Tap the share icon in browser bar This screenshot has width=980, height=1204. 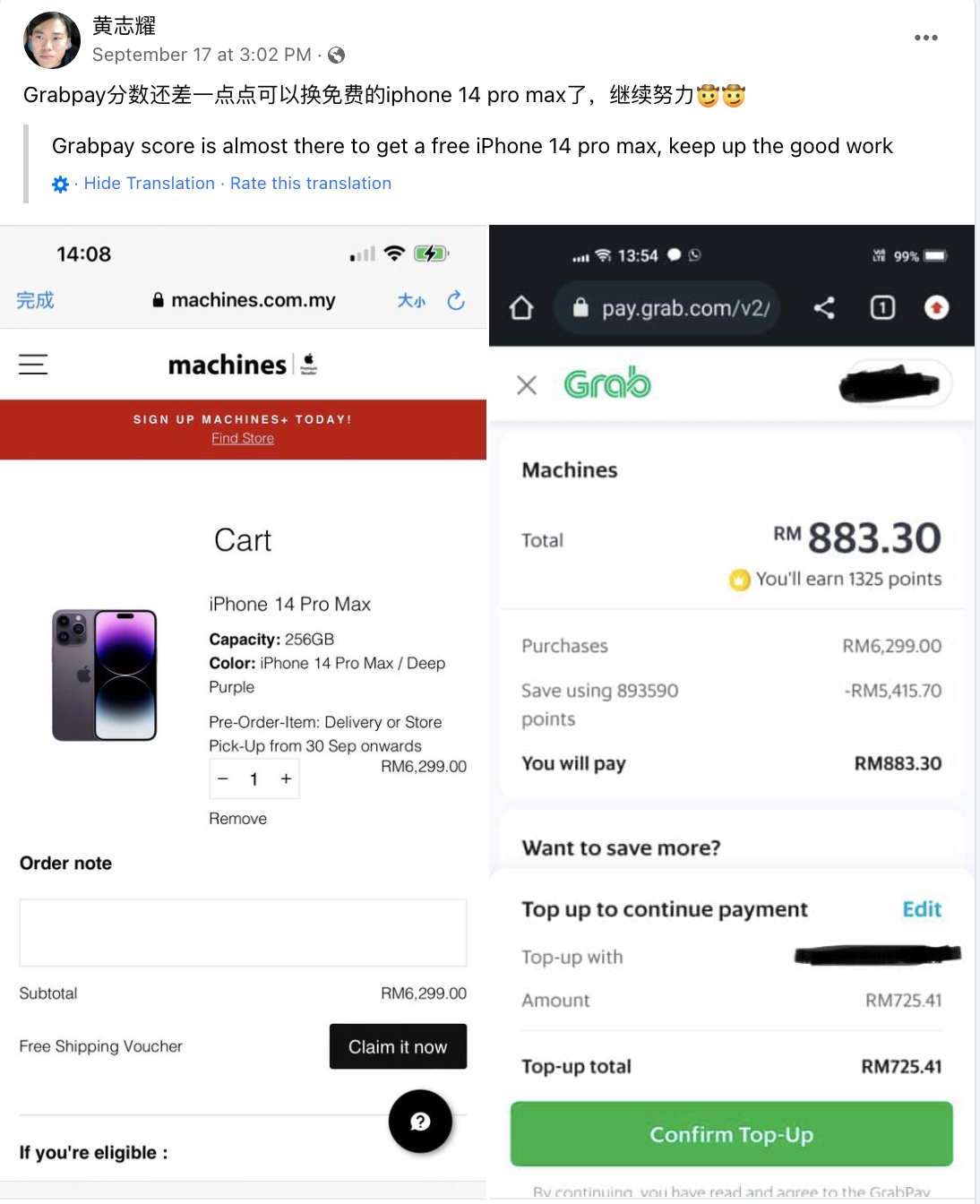[824, 308]
